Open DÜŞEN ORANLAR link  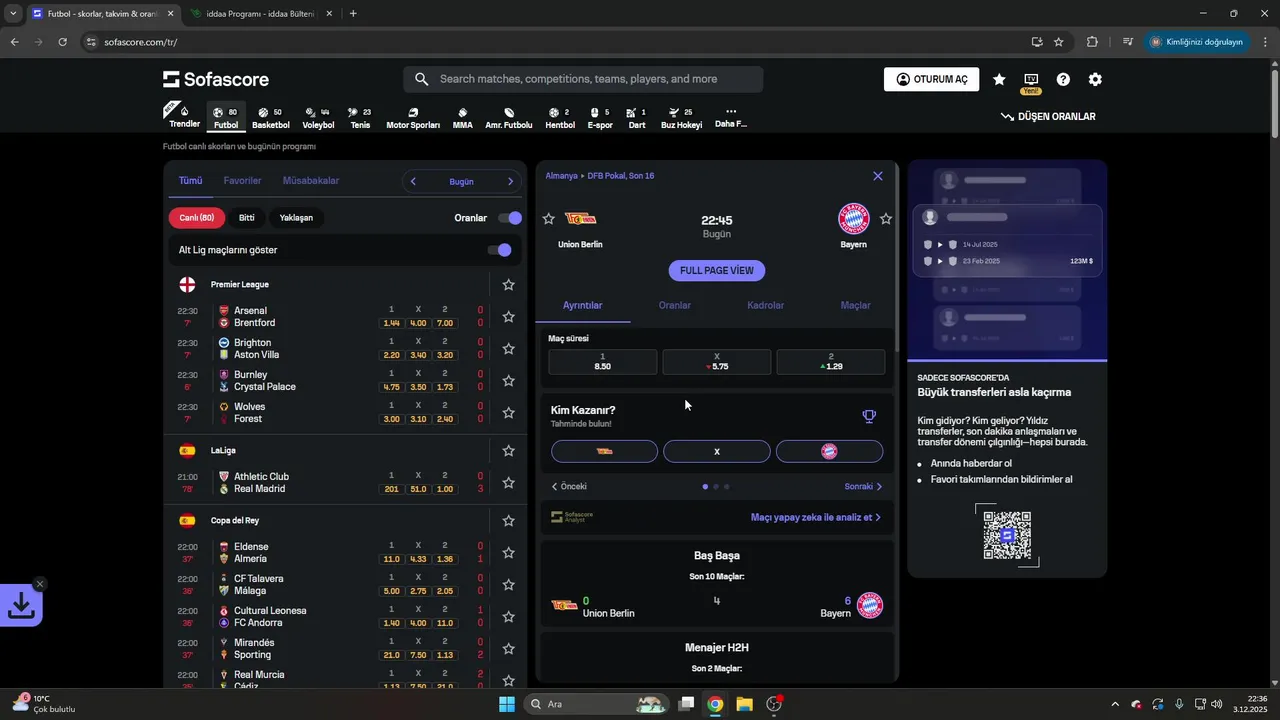pos(1048,117)
